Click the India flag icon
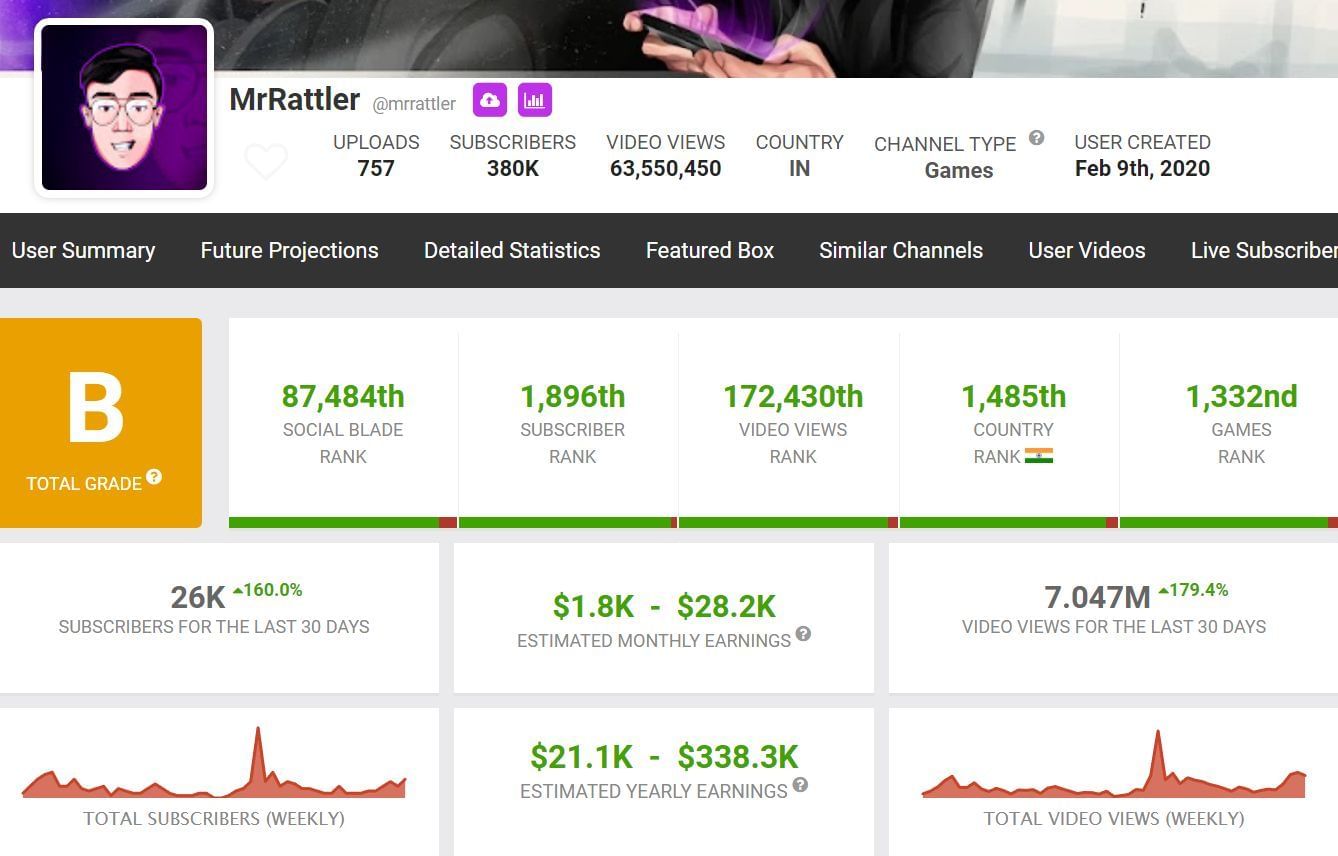This screenshot has height=856, width=1338. pyautogui.click(x=1039, y=456)
